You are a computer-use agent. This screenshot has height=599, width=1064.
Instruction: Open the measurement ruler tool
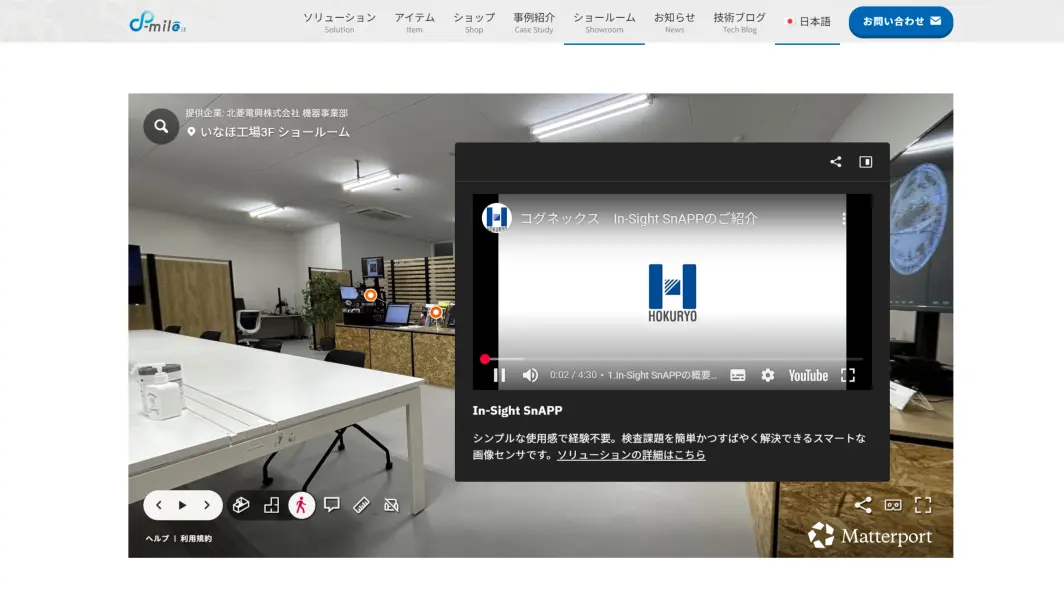[362, 505]
